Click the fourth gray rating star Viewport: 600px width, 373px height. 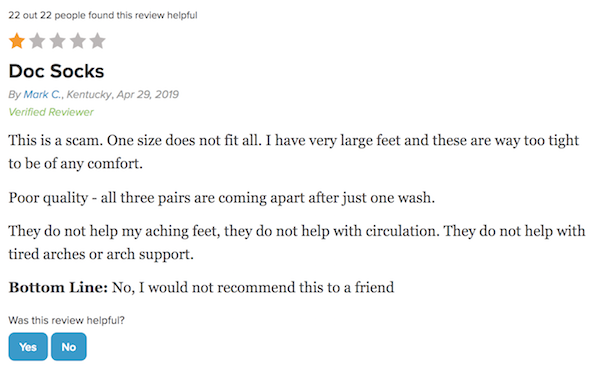[78, 41]
